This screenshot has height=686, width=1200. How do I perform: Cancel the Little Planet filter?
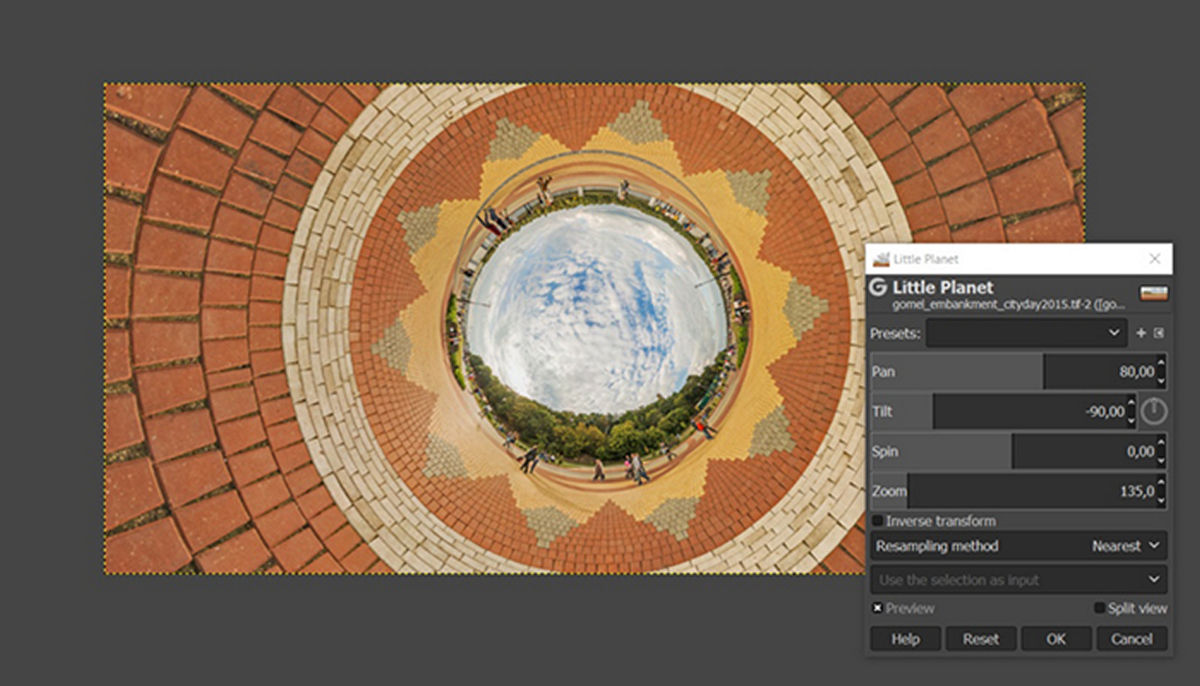[1131, 639]
